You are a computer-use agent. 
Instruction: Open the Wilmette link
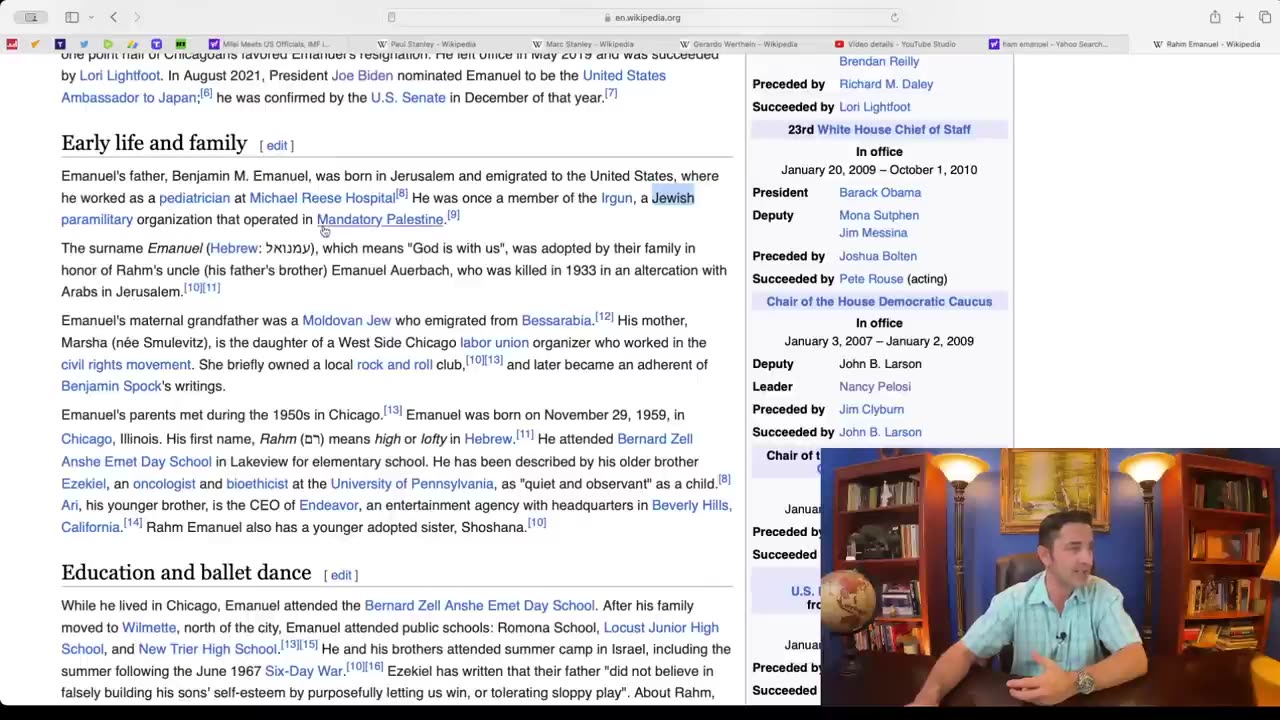149,628
